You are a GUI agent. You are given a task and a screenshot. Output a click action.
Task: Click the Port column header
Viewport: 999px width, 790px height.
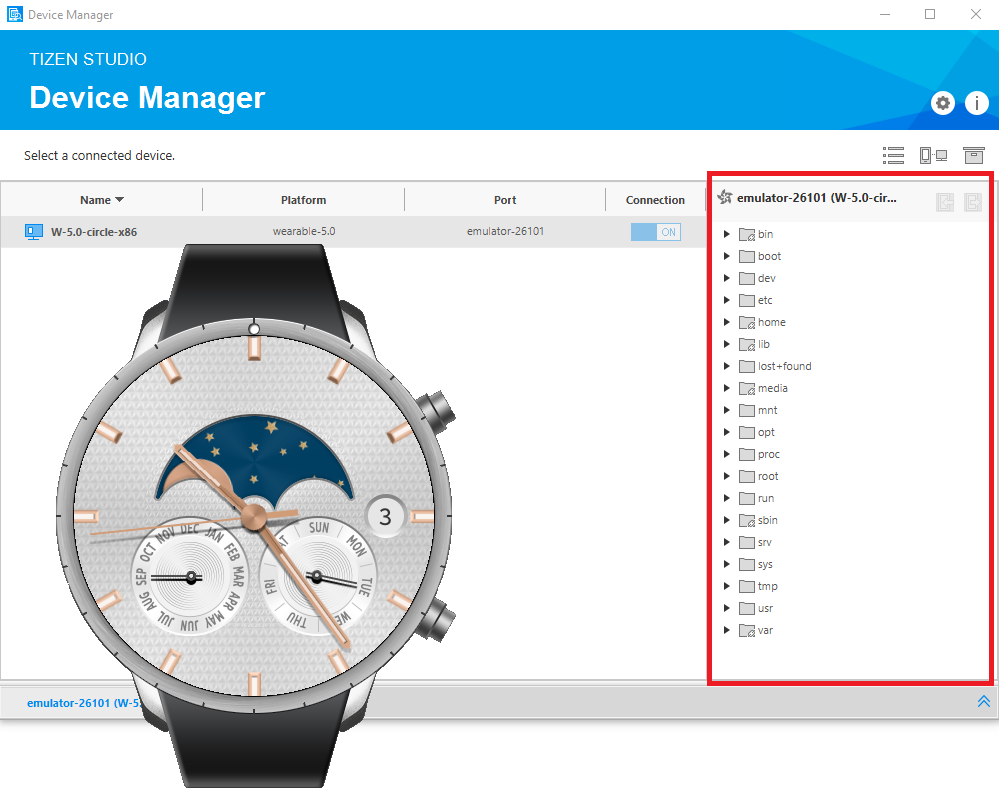pos(505,200)
